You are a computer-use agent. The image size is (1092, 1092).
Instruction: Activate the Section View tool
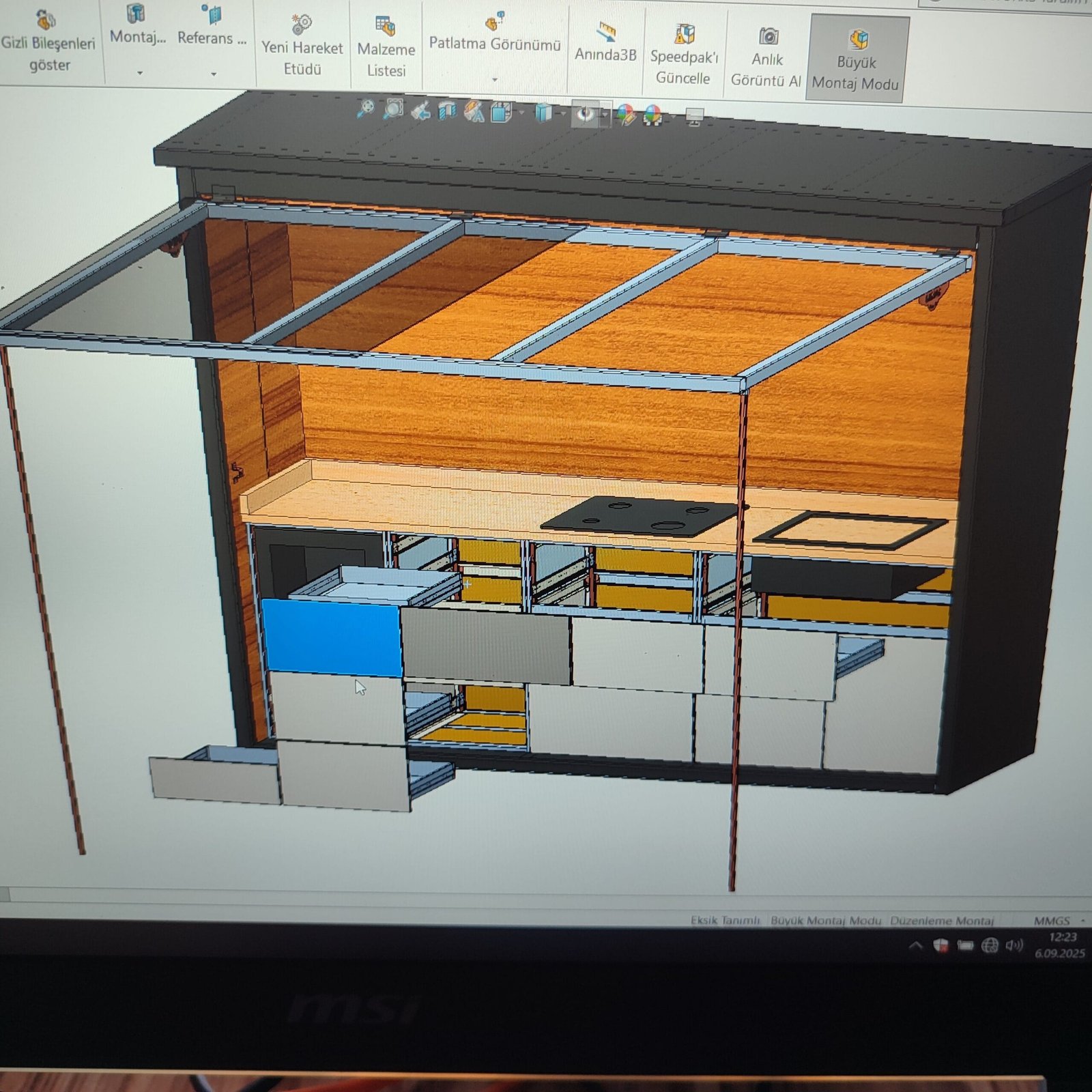446,111
